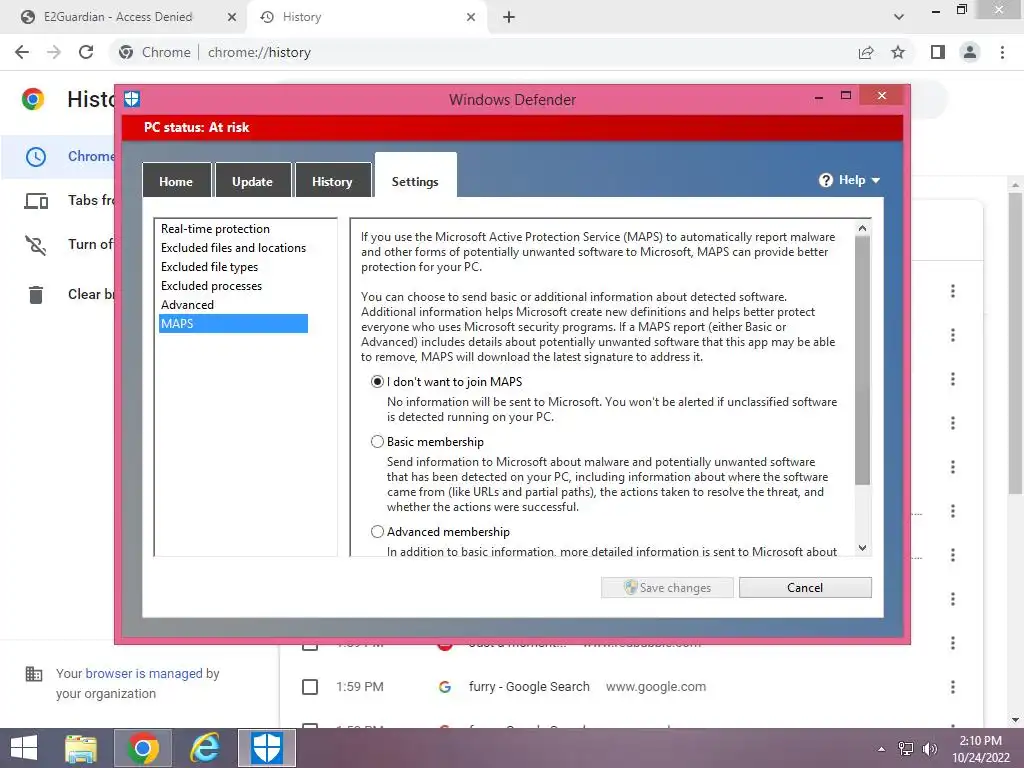Click the Help question mark icon
Image resolution: width=1024 pixels, height=768 pixels.
826,180
